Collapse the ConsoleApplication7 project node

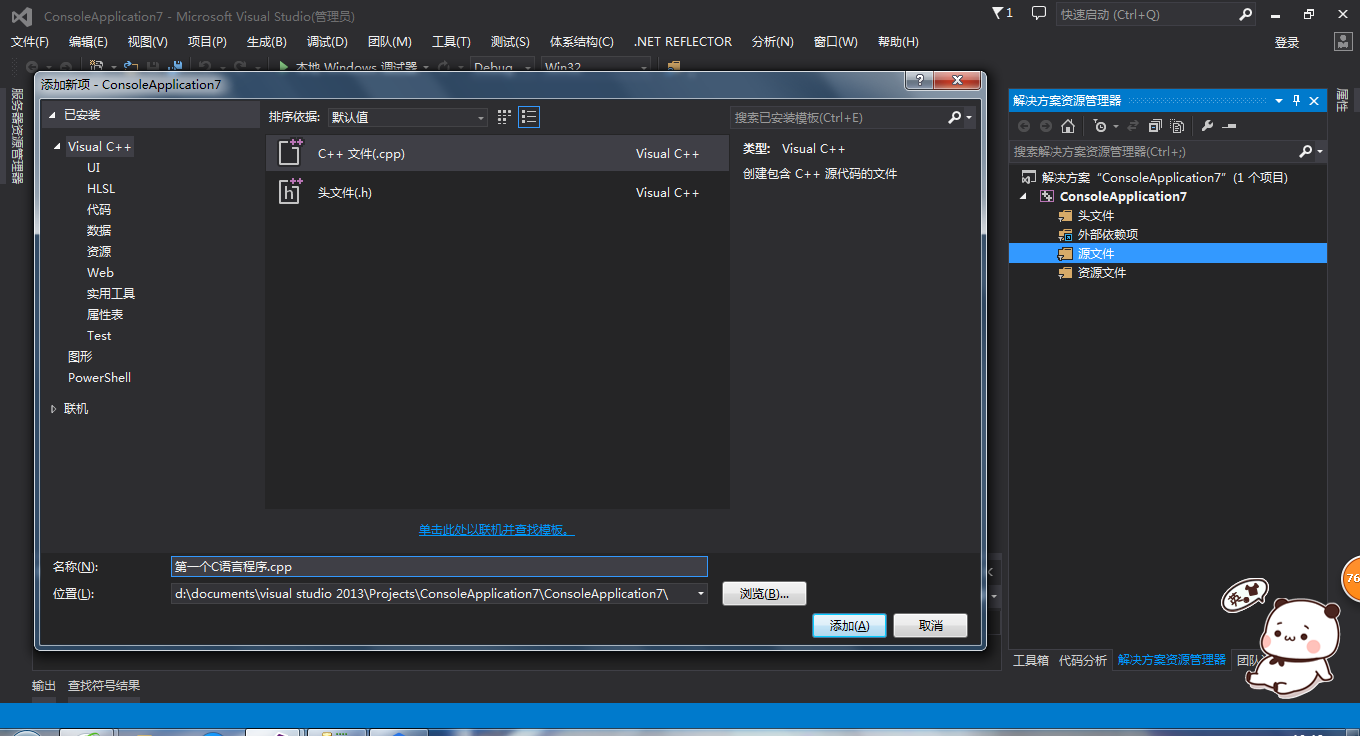(1023, 197)
